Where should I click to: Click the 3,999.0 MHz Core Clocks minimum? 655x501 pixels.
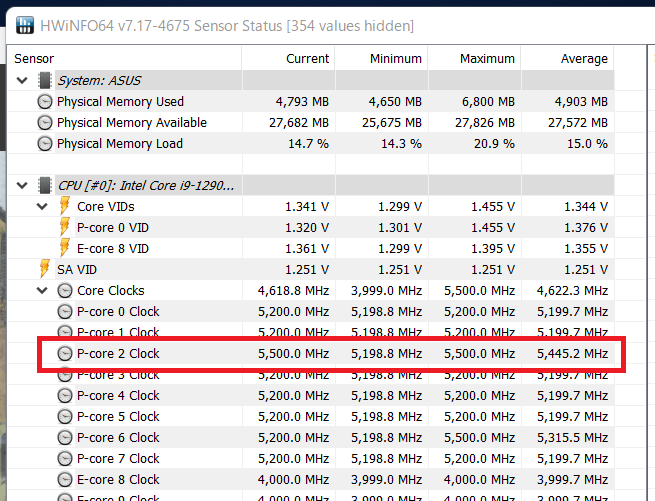tap(386, 290)
